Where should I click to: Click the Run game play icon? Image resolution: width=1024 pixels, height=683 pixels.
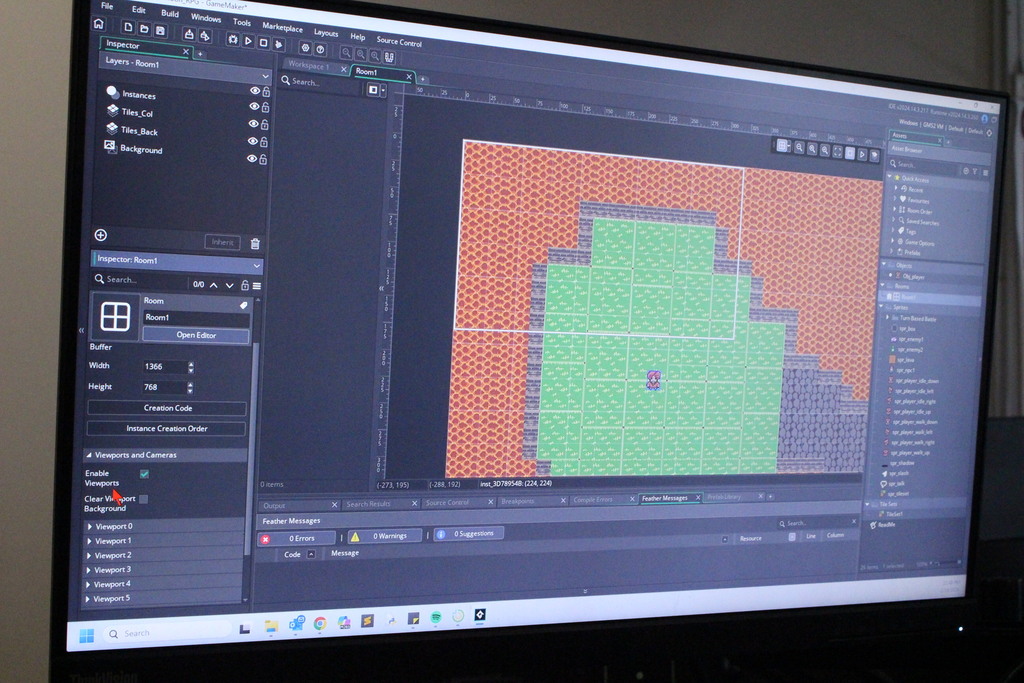[x=248, y=40]
